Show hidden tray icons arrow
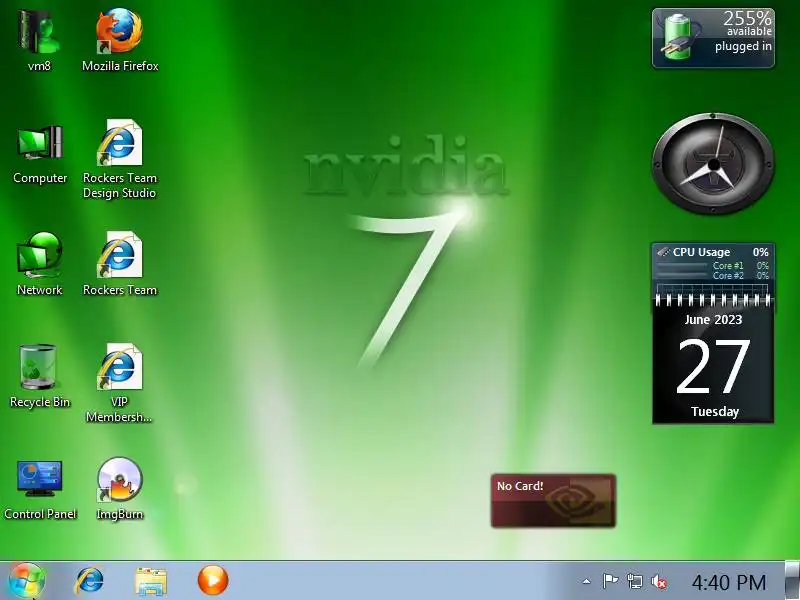Image resolution: width=800 pixels, height=600 pixels. pos(587,581)
